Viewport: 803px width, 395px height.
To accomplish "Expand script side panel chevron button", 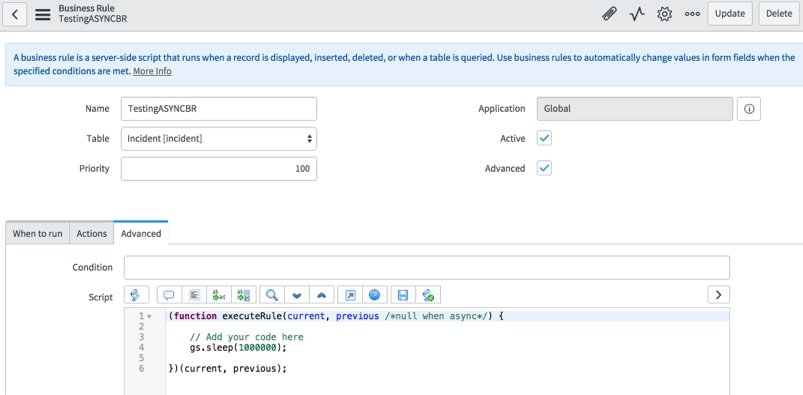I will pyautogui.click(x=719, y=295).
